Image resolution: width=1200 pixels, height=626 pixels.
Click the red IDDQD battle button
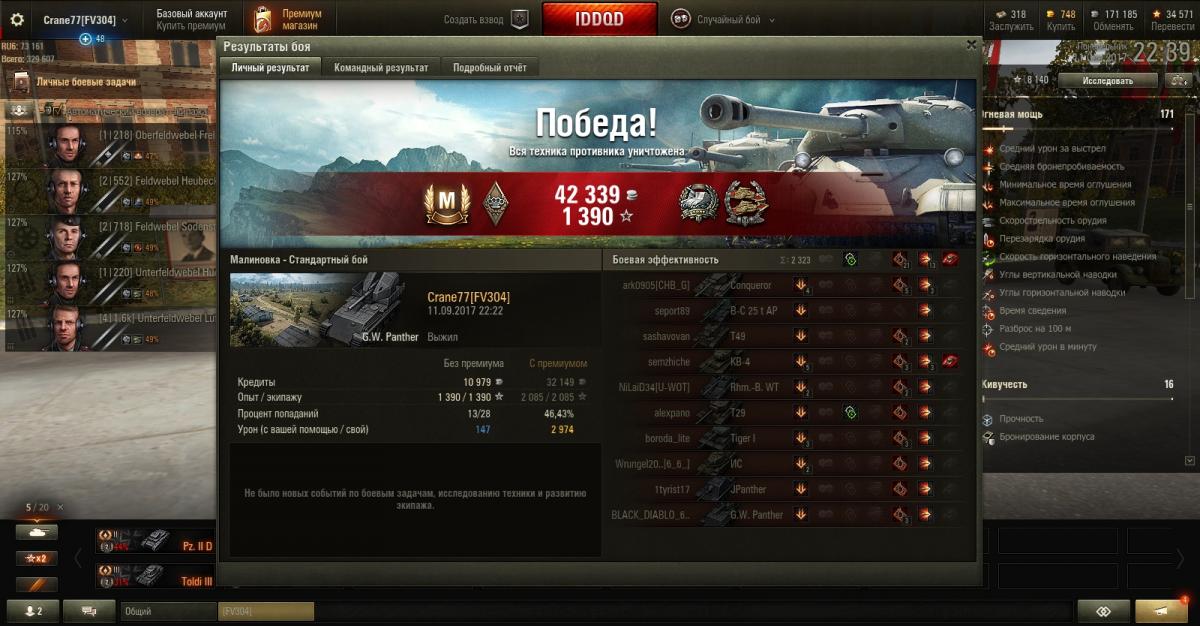tap(600, 19)
